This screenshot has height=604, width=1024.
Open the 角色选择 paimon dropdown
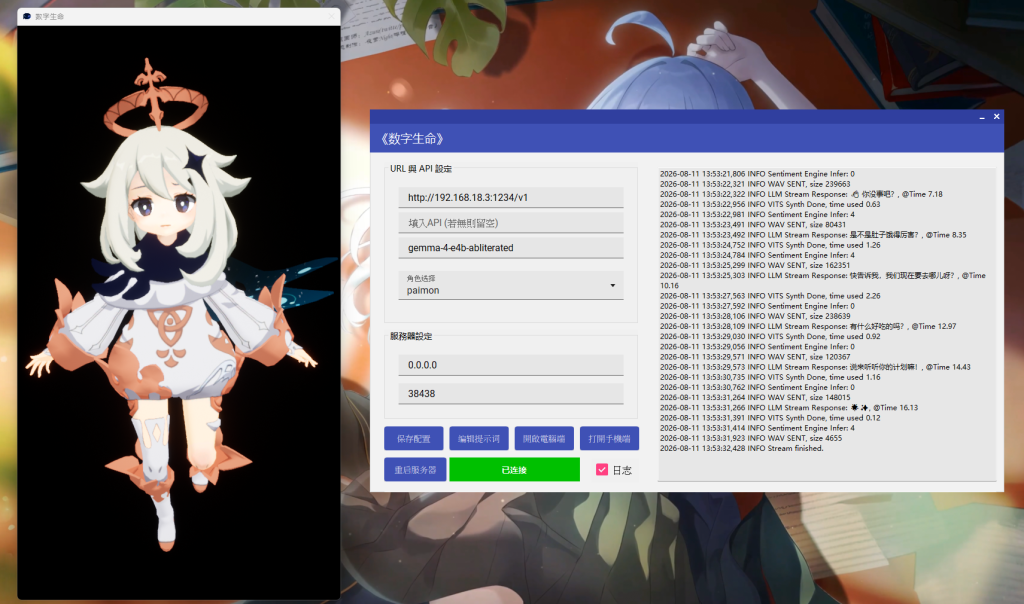click(x=511, y=285)
